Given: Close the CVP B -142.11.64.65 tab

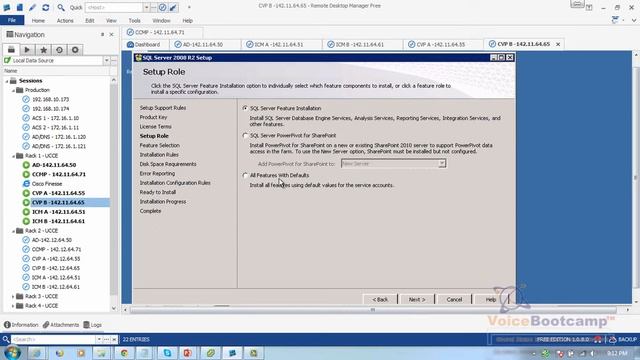Looking at the screenshot, I should [558, 44].
